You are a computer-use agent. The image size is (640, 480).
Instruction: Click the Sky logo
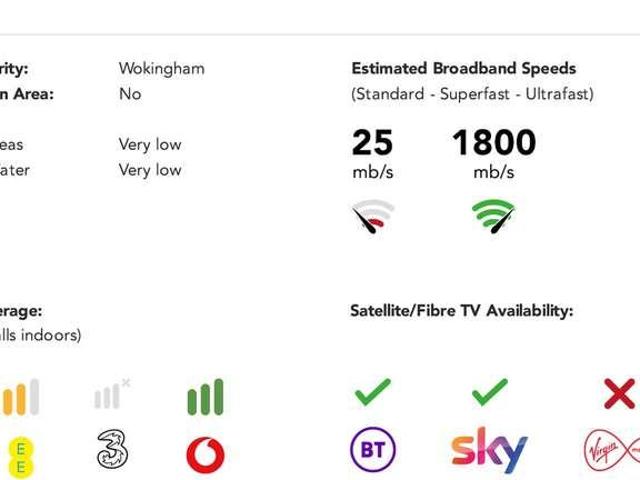click(x=489, y=449)
